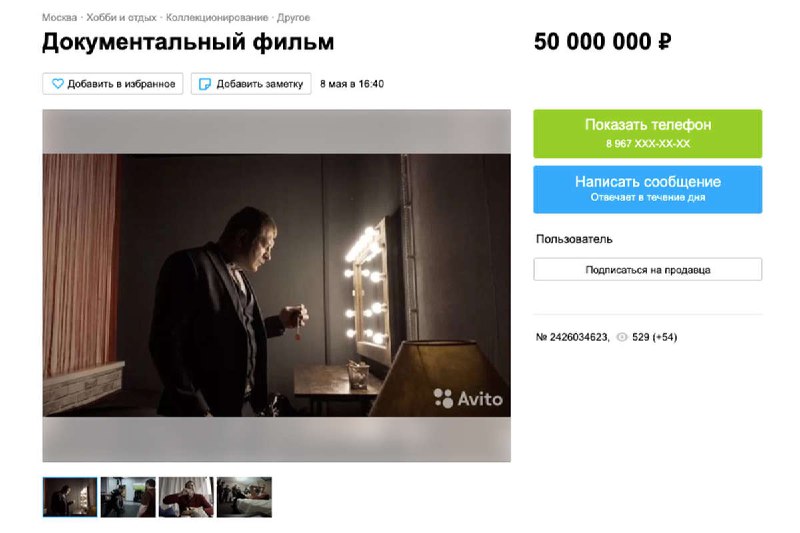Subscribe via Подписаться на продавца
800x533 pixels.
(x=647, y=269)
